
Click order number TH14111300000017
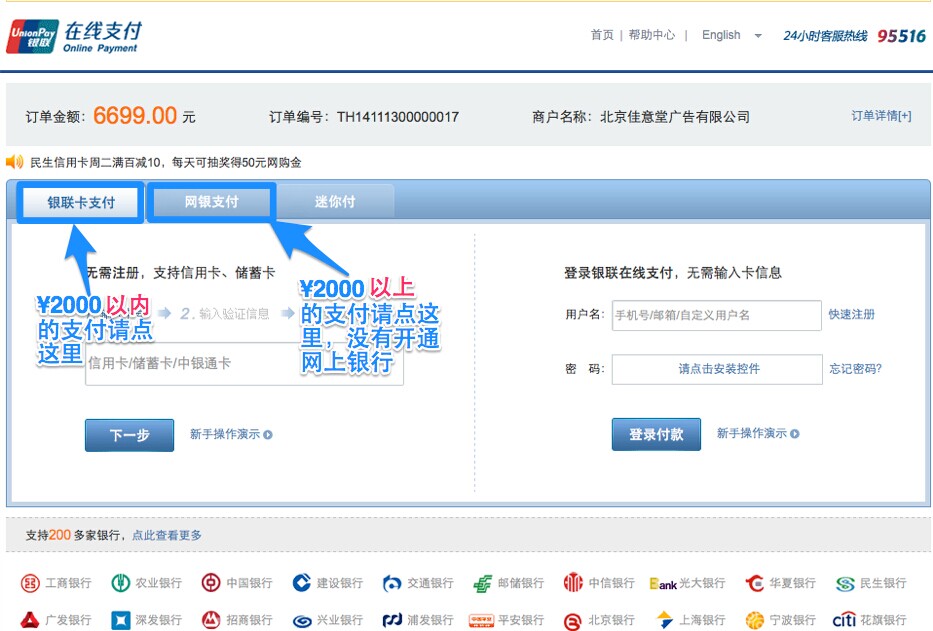click(x=397, y=117)
